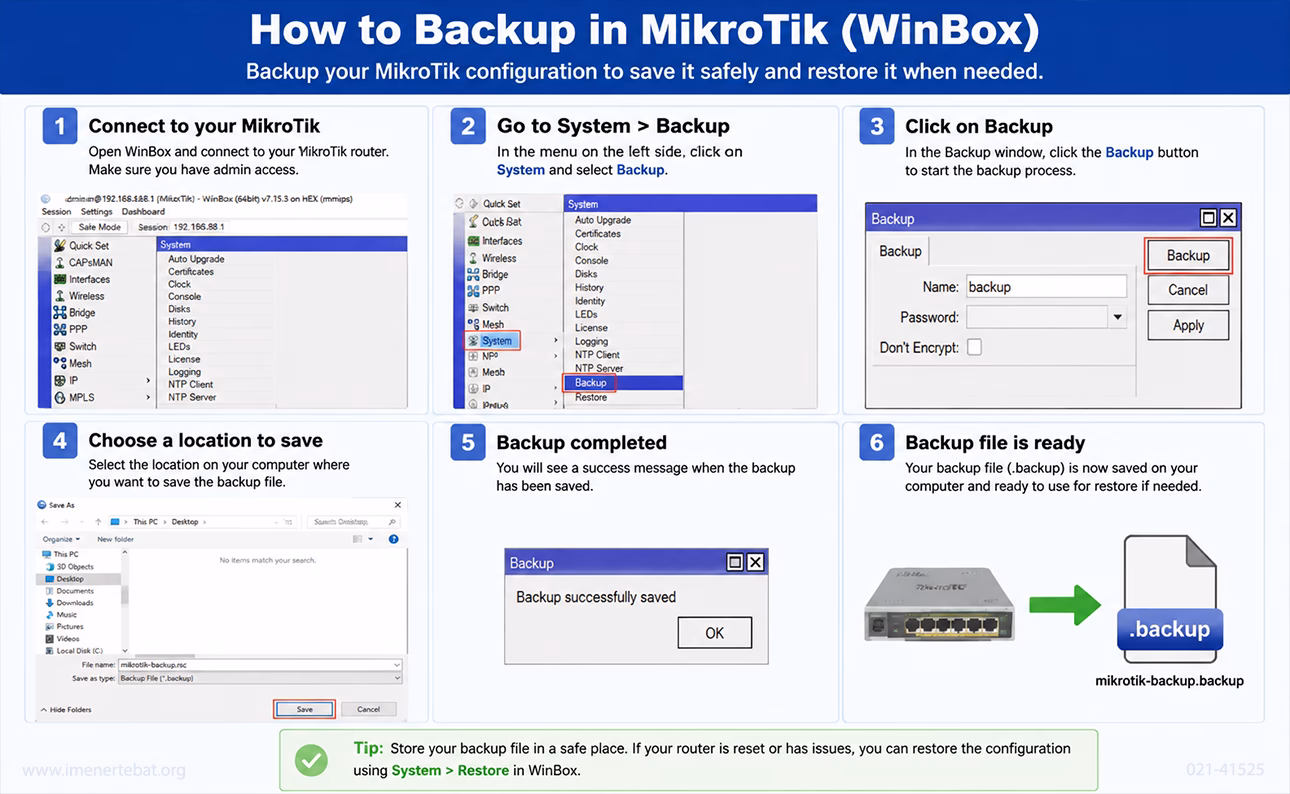The image size is (1290, 794).
Task: Open the File name dropdown arrow
Action: [397, 664]
